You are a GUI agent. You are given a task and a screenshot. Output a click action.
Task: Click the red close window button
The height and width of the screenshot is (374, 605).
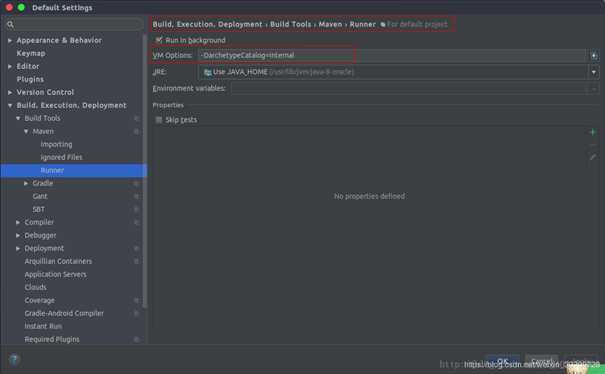tap(9, 7)
